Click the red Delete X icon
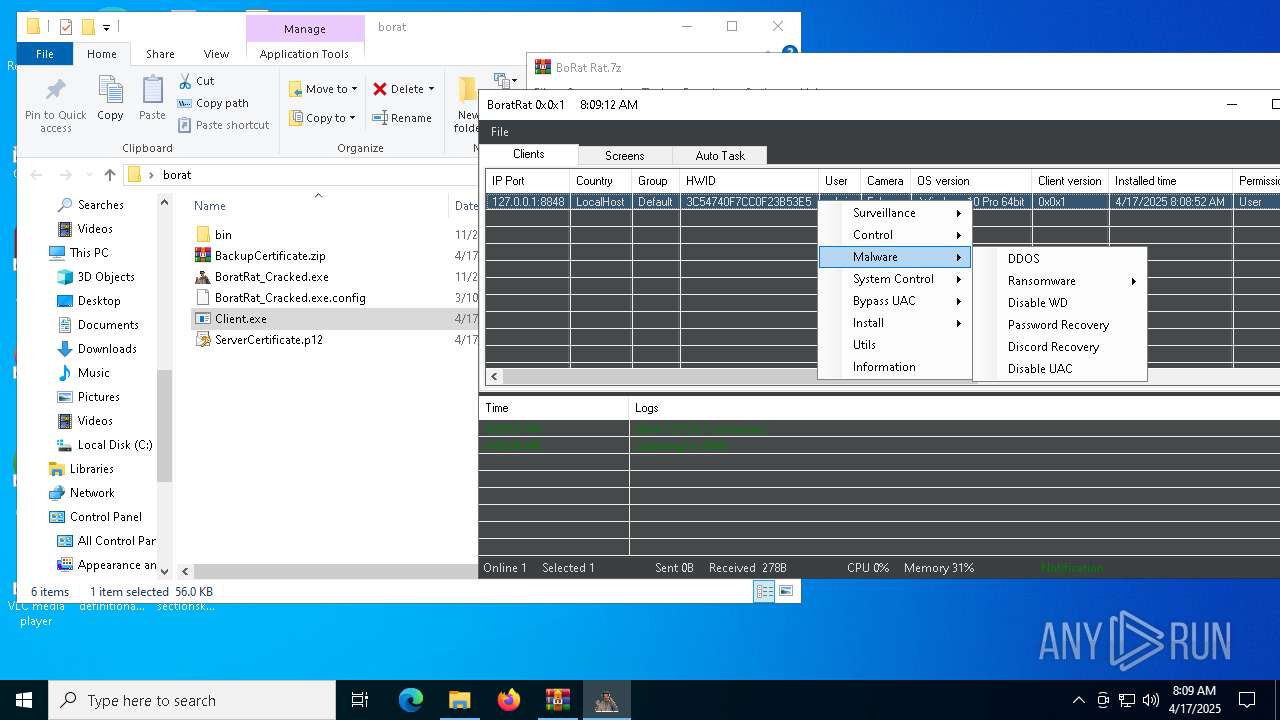The image size is (1280, 720). [x=380, y=89]
